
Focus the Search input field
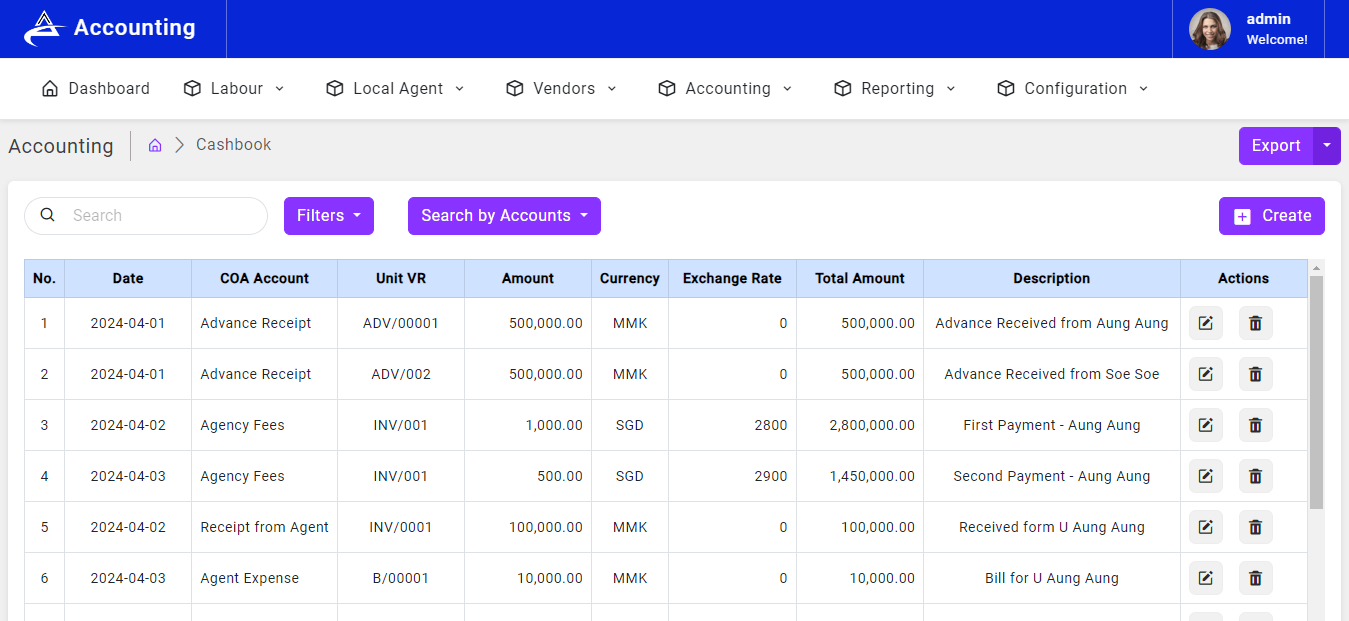160,216
